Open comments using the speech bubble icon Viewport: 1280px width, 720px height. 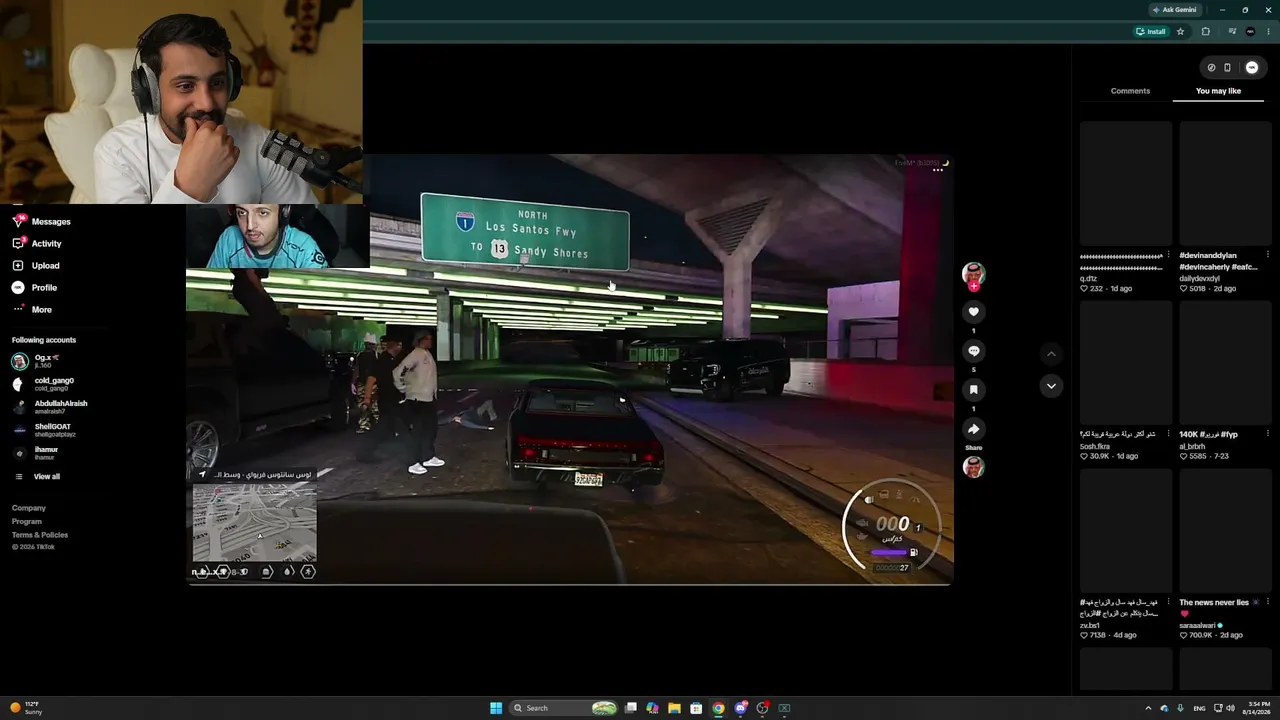(973, 351)
